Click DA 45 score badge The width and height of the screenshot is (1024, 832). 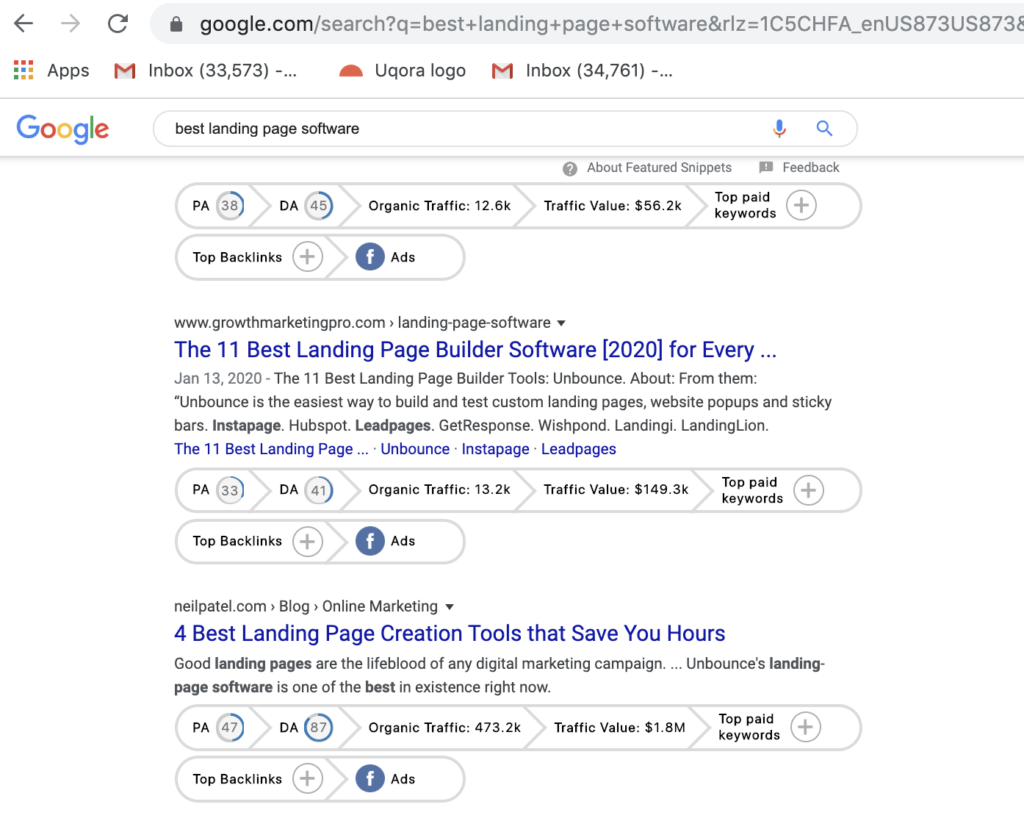point(319,206)
